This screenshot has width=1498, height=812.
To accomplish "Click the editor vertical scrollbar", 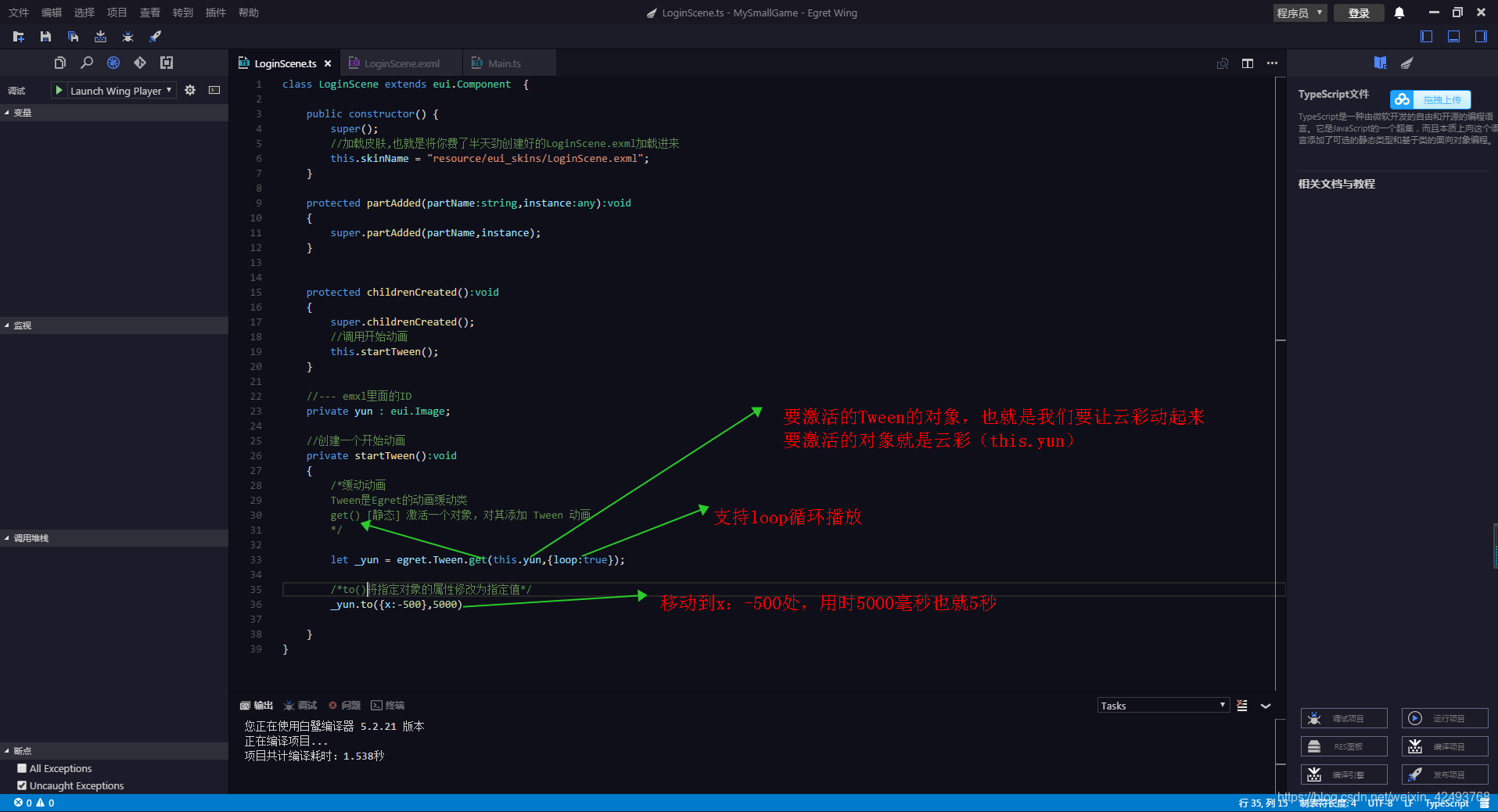I will 1281,383.
